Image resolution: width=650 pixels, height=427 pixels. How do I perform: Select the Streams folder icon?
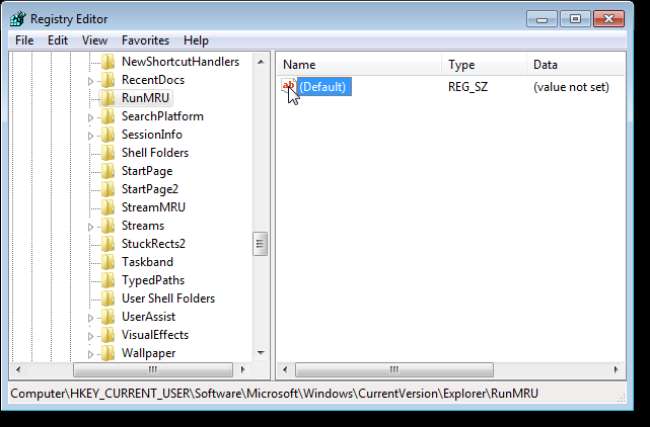click(x=108, y=226)
